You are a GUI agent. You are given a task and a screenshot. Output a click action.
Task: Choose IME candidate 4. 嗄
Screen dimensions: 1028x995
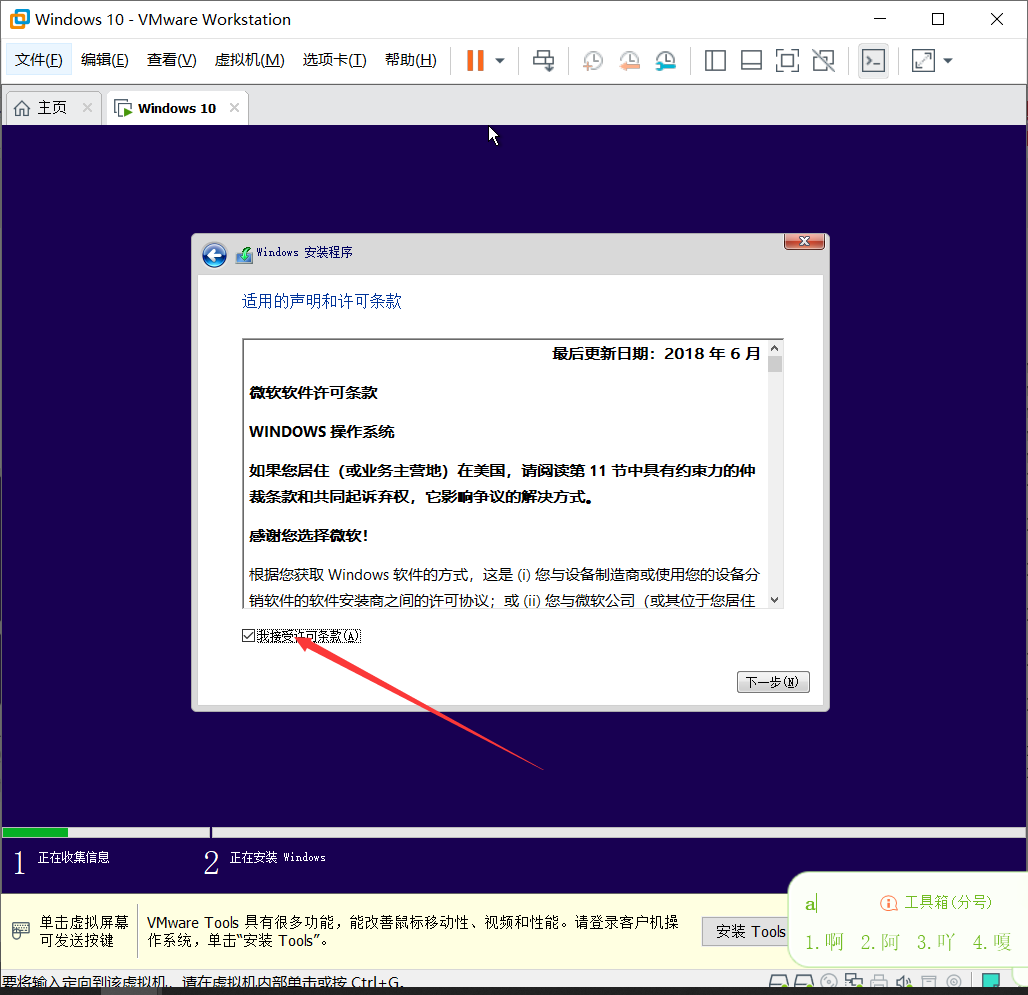coord(992,942)
